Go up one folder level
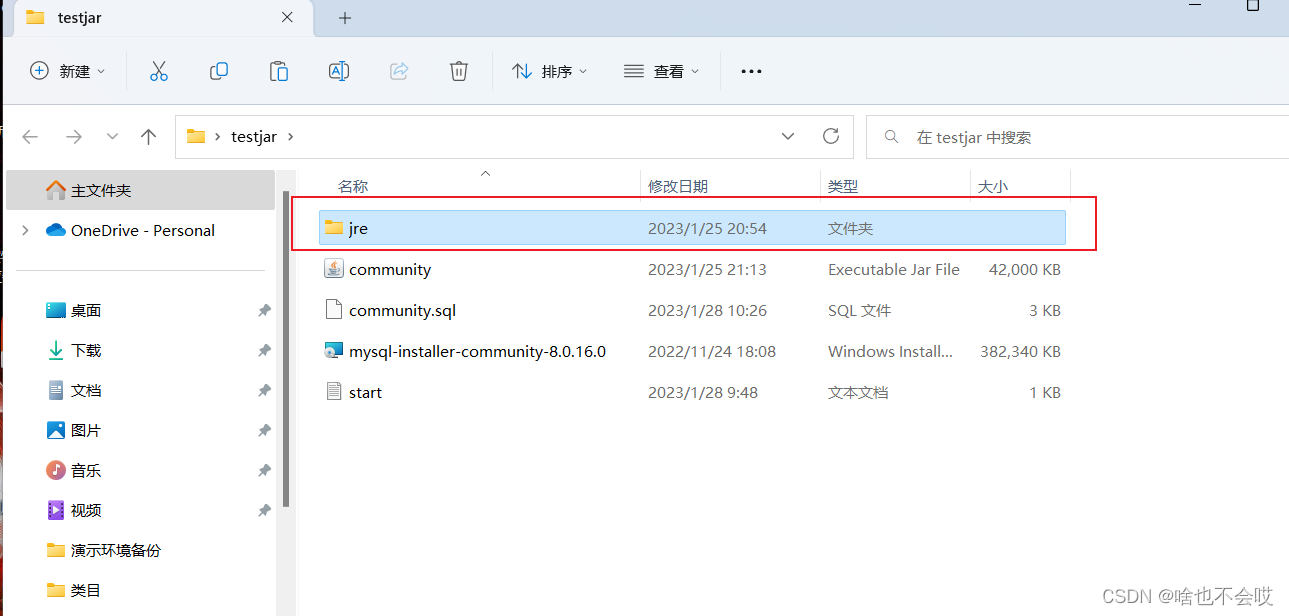Image resolution: width=1289 pixels, height=616 pixels. coord(149,137)
